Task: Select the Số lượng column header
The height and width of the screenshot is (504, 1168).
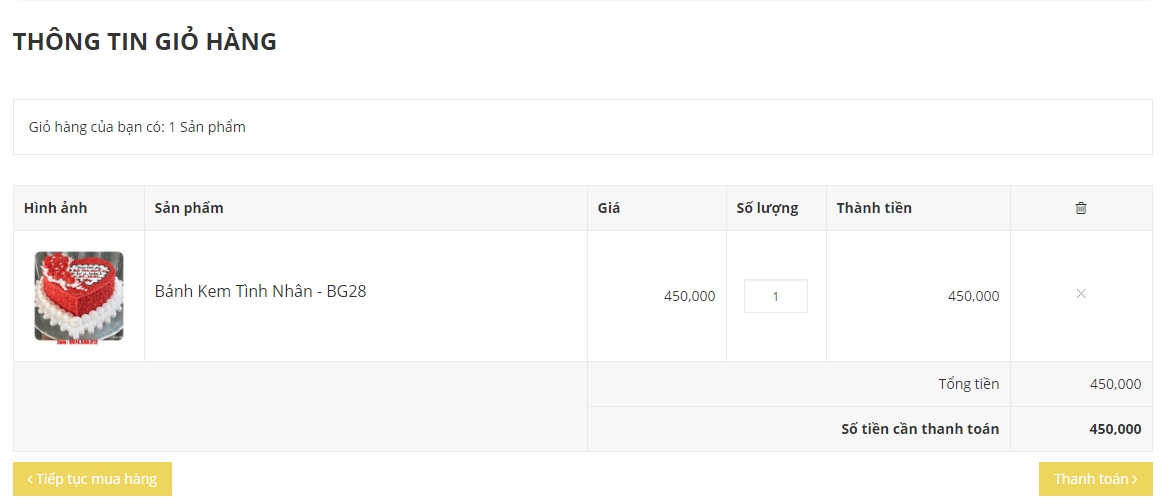Action: [767, 208]
